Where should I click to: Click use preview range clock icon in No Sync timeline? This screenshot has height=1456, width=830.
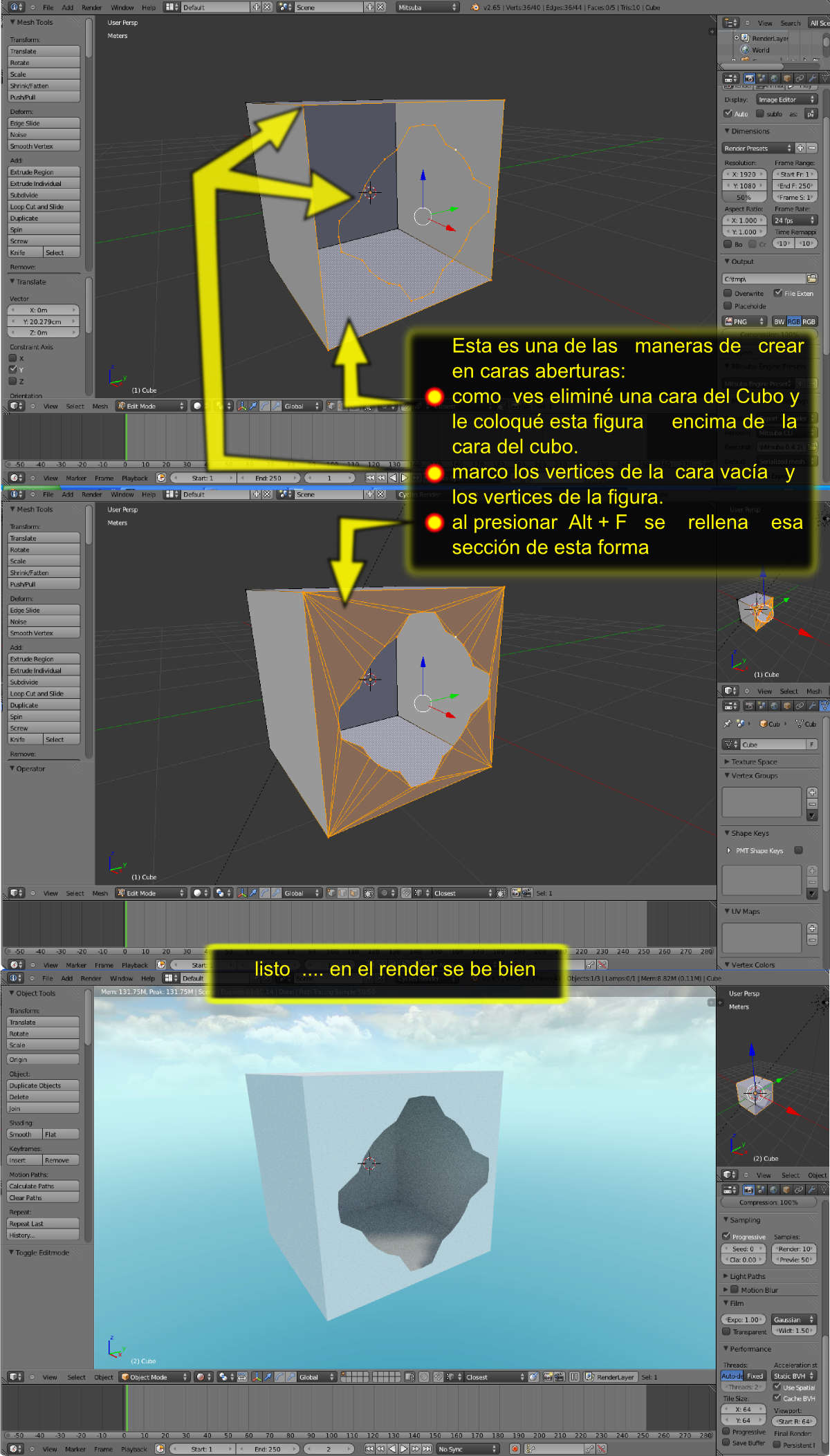point(160,1448)
